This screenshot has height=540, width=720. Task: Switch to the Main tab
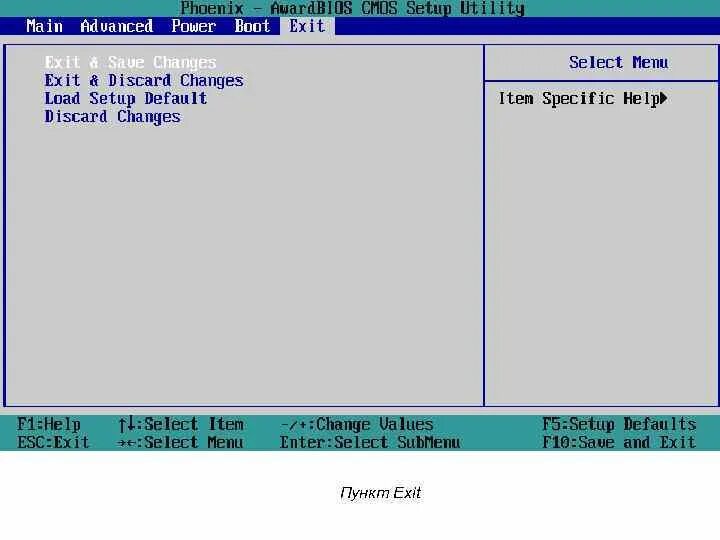44,26
